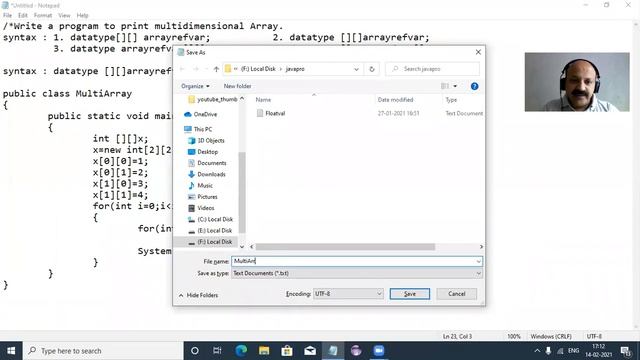640x360 pixels.
Task: Refresh the javapro folder listing
Action: [372, 69]
